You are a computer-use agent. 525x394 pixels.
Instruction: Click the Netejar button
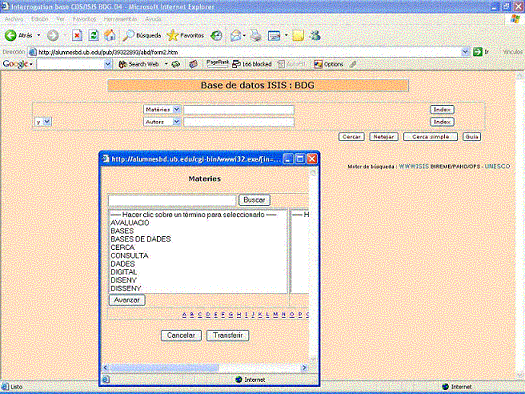click(x=384, y=137)
